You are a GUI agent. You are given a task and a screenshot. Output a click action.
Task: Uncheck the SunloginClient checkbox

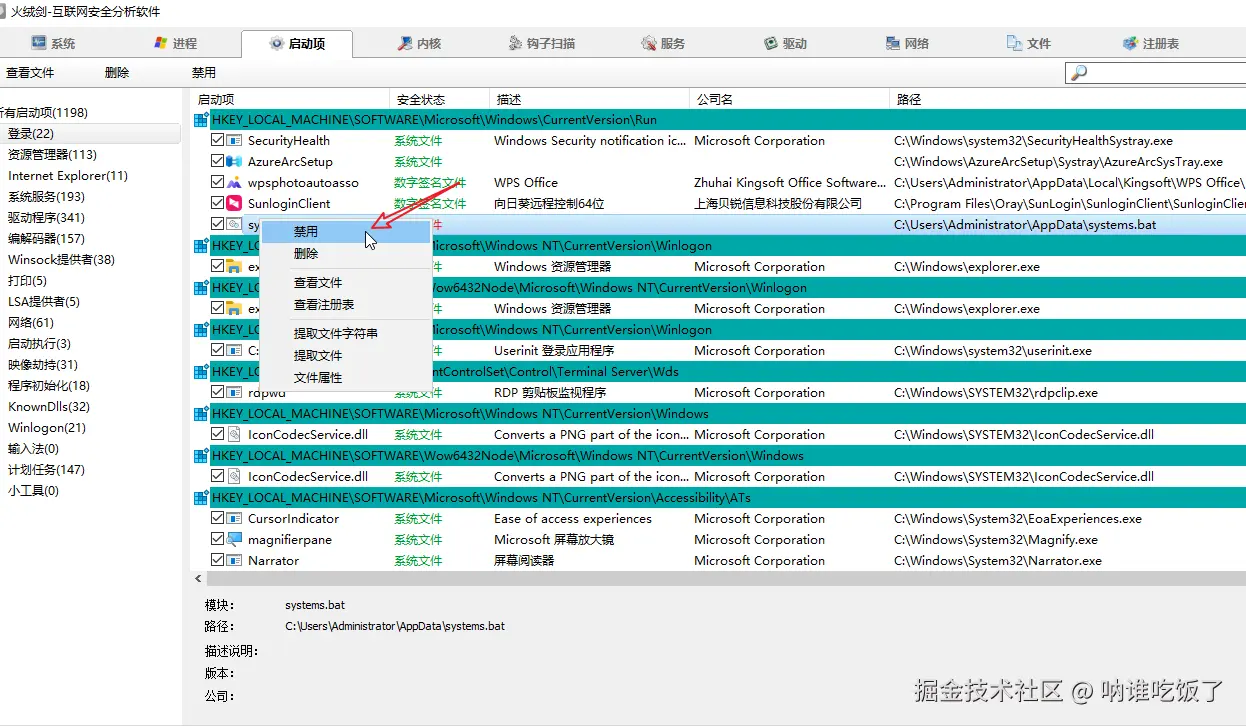(x=217, y=204)
